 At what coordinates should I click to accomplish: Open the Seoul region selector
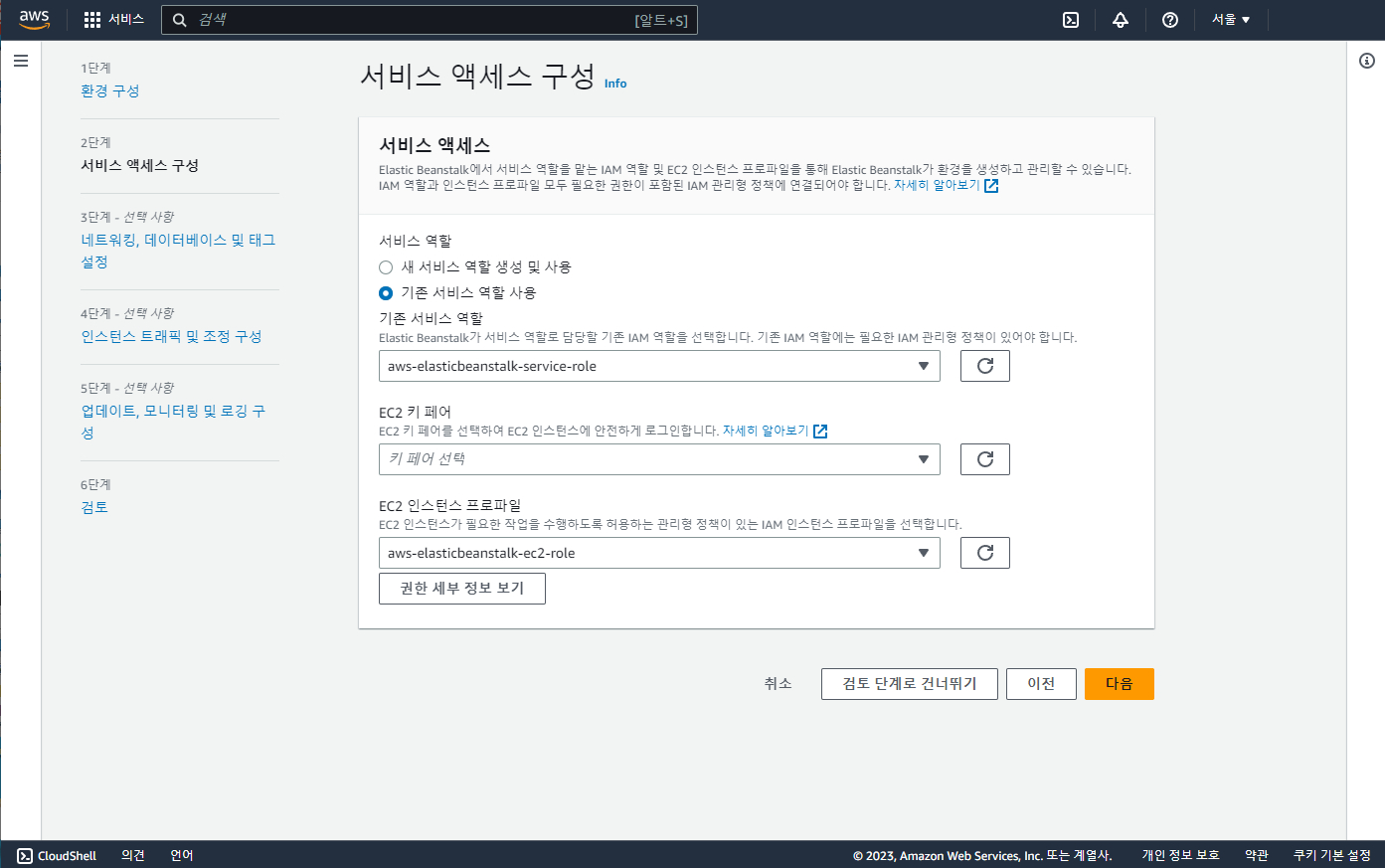[1231, 20]
